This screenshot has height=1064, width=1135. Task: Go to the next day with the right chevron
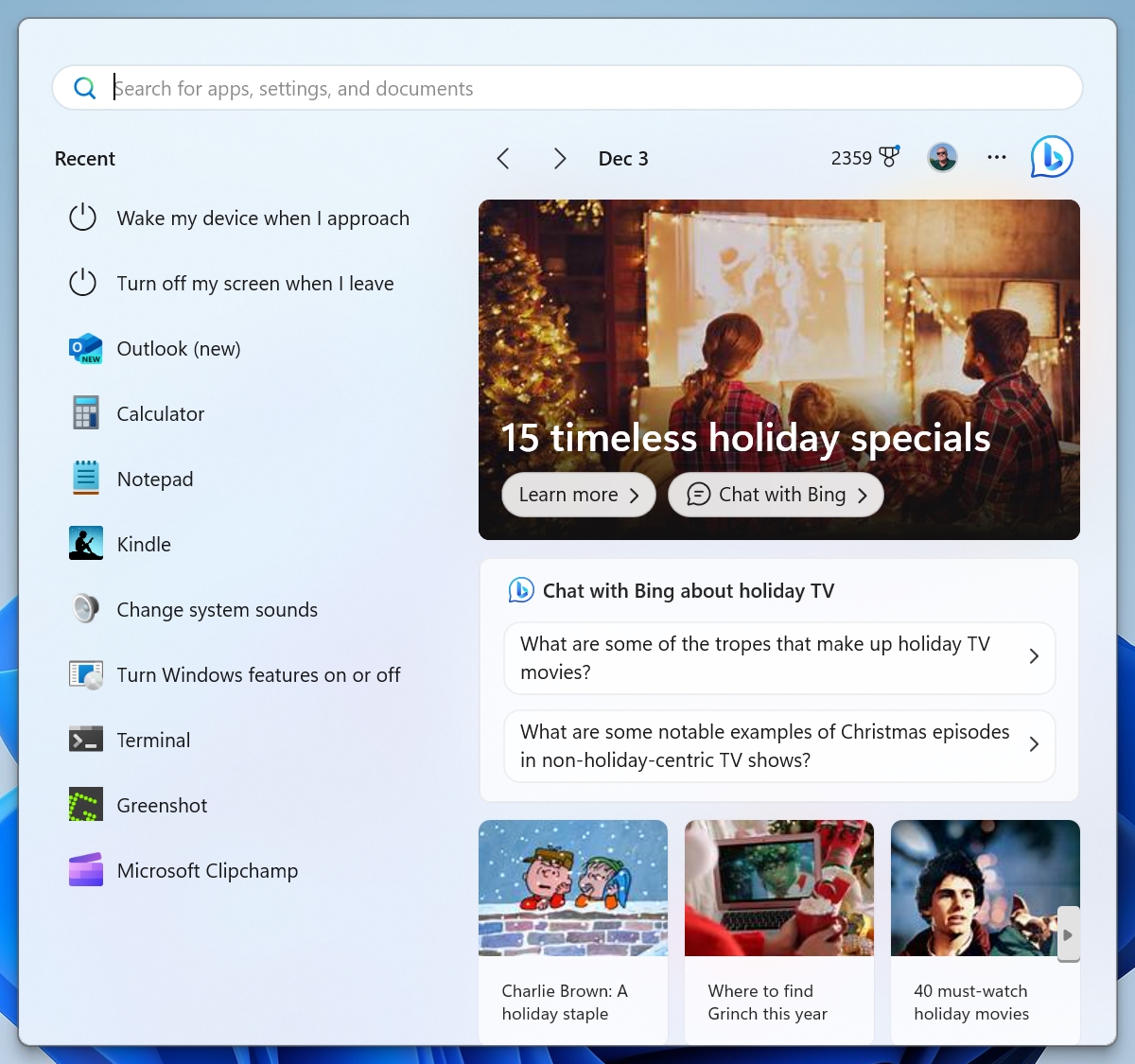pyautogui.click(x=560, y=159)
